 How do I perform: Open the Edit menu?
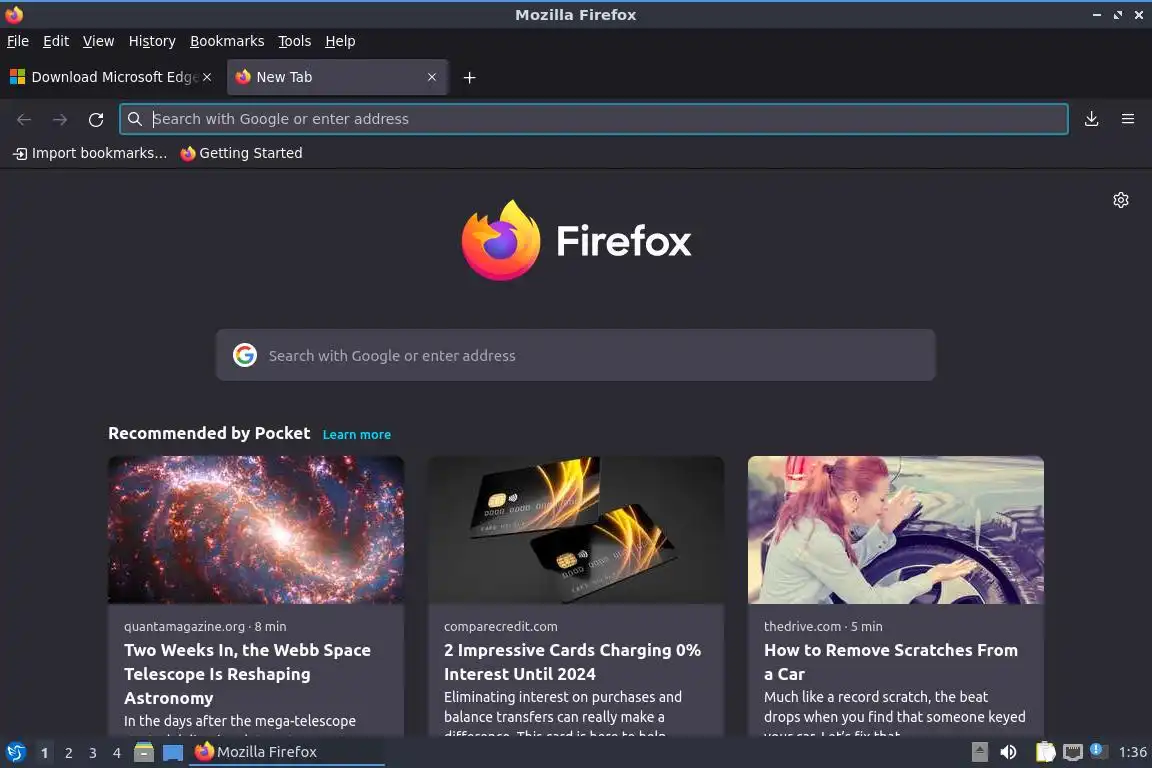click(x=56, y=41)
